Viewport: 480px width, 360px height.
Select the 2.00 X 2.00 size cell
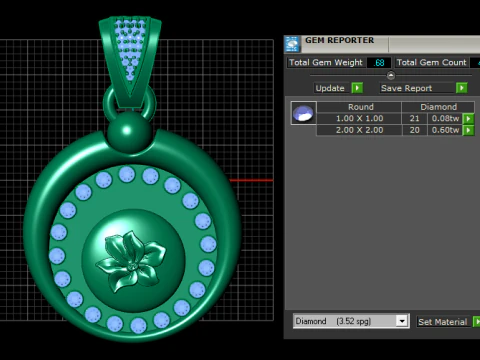(x=359, y=130)
